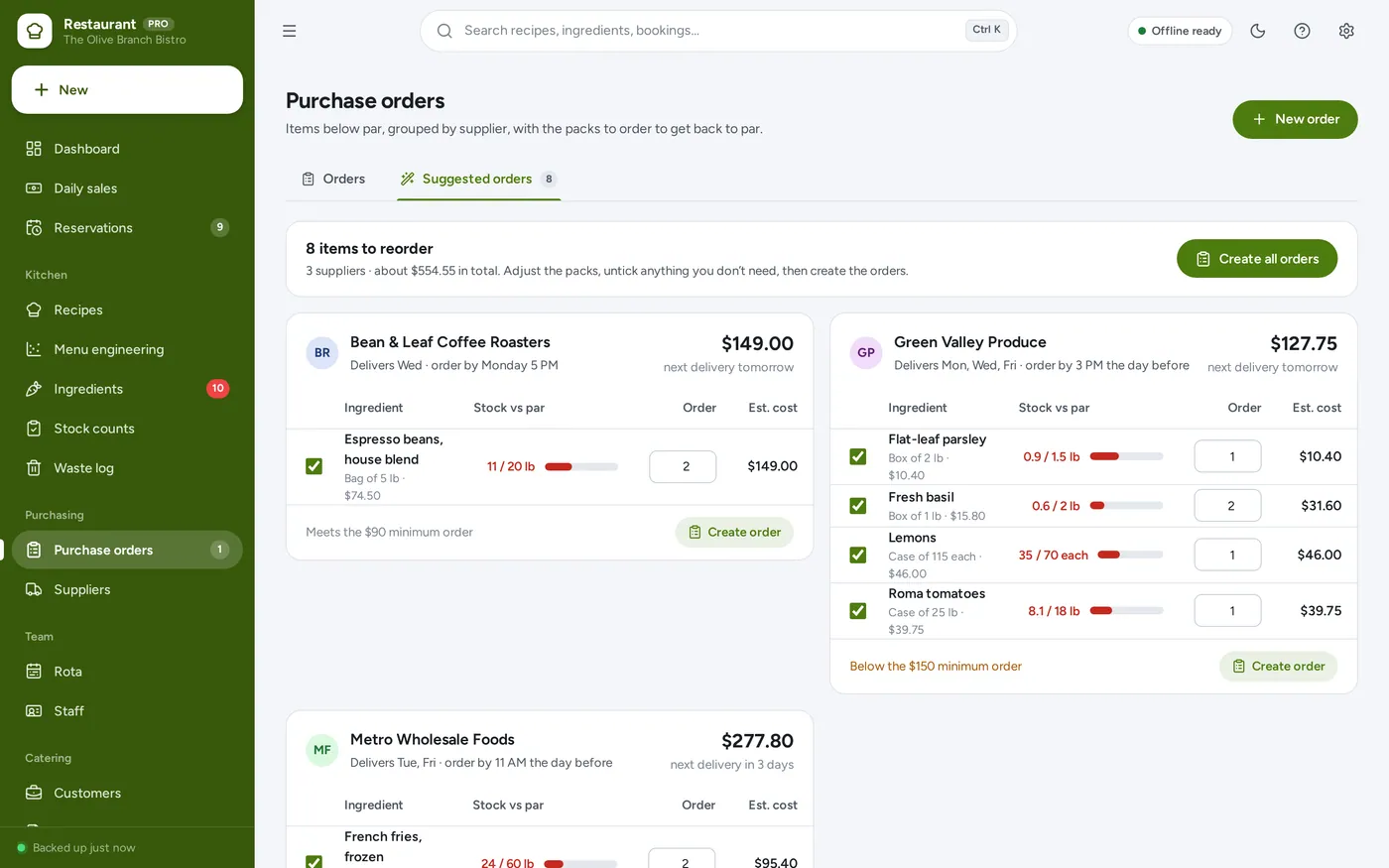Click Backed up just now status
1389x868 pixels.
(x=76, y=848)
